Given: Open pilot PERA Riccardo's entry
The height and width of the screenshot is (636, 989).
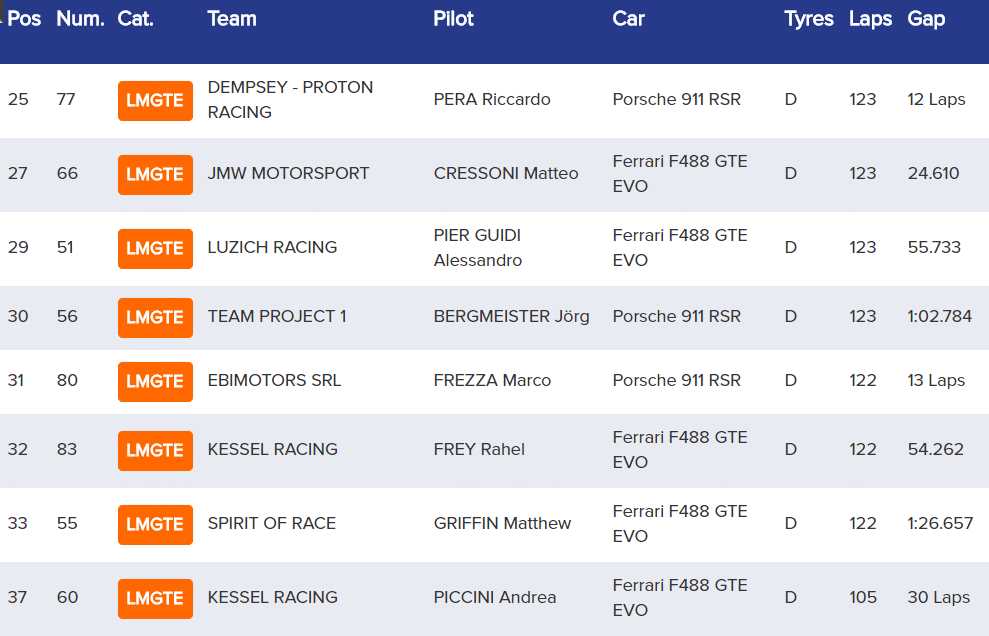Looking at the screenshot, I should [491, 100].
